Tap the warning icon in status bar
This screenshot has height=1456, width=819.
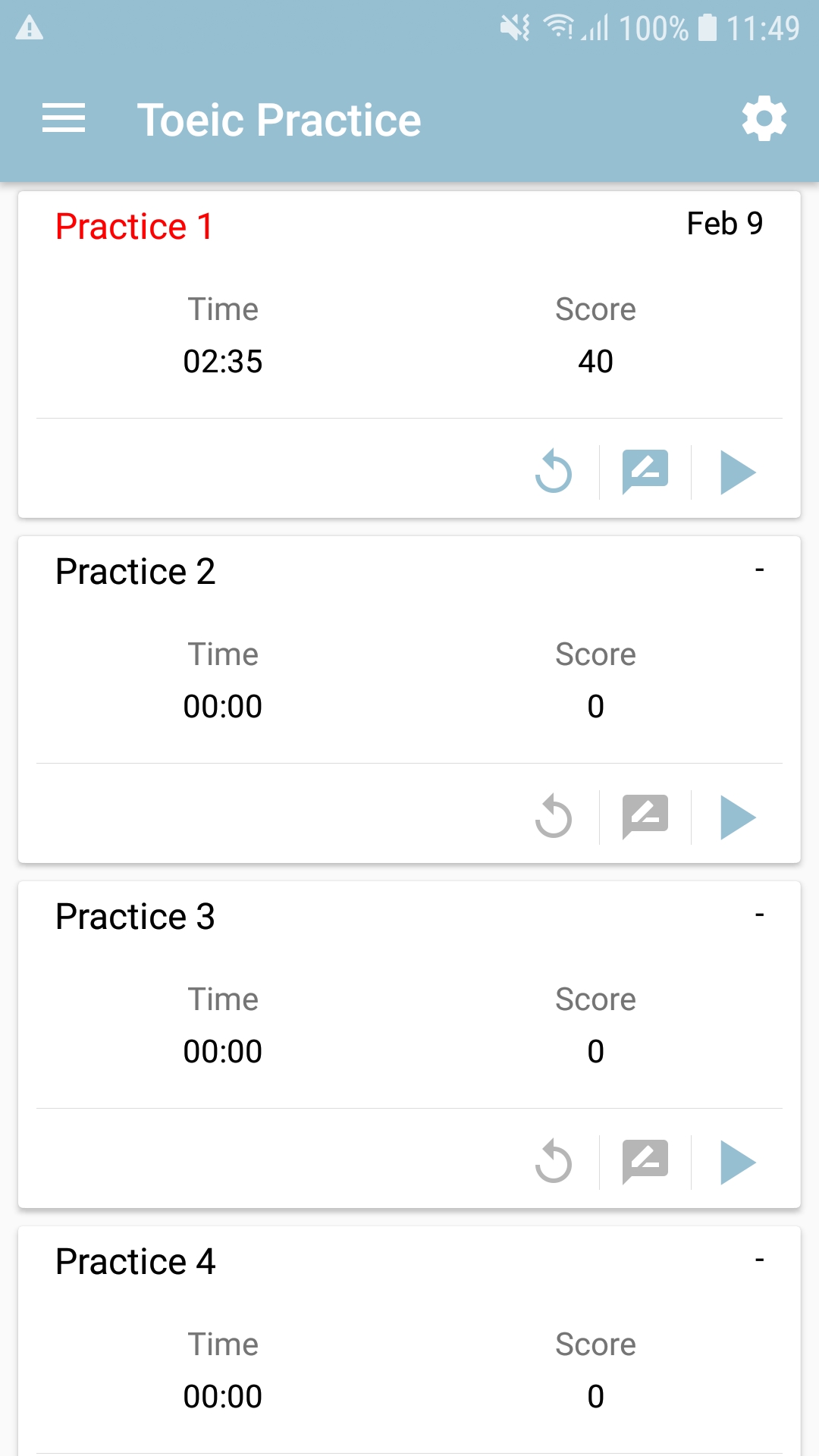[x=30, y=28]
